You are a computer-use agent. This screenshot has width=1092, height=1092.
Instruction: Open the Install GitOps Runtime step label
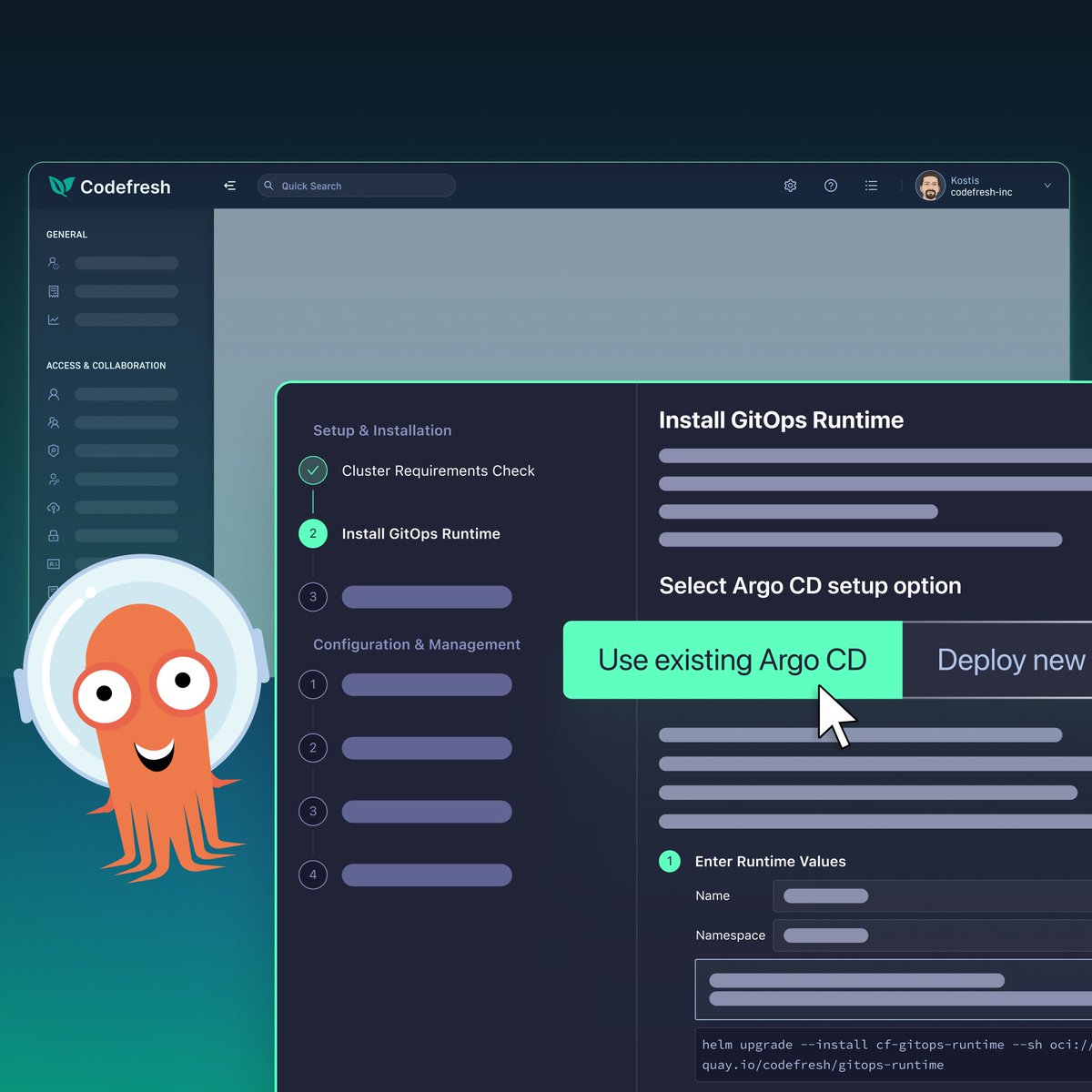click(421, 534)
